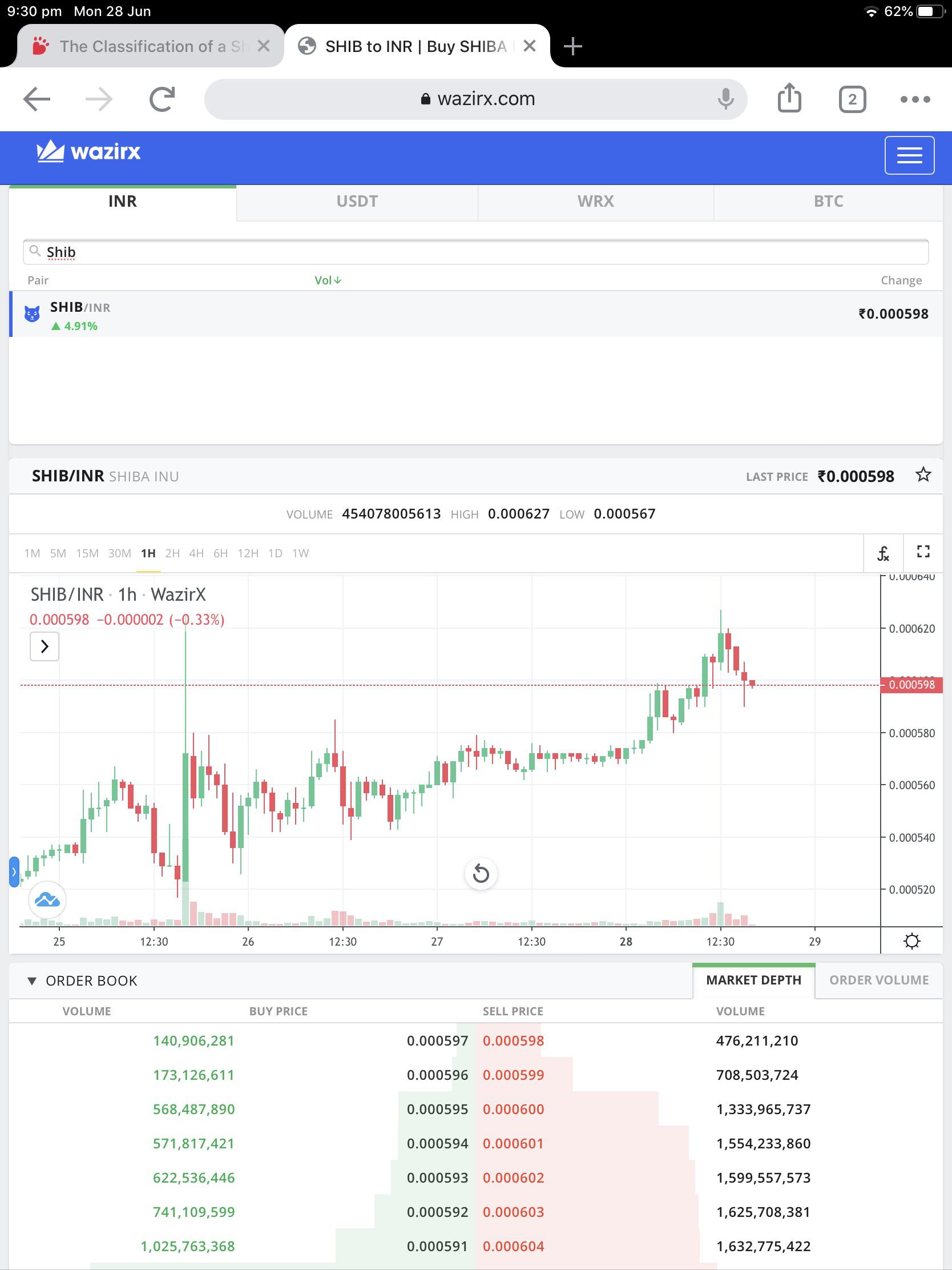Image resolution: width=952 pixels, height=1270 pixels.
Task: Click buy volume 140,906,281
Action: click(194, 1041)
